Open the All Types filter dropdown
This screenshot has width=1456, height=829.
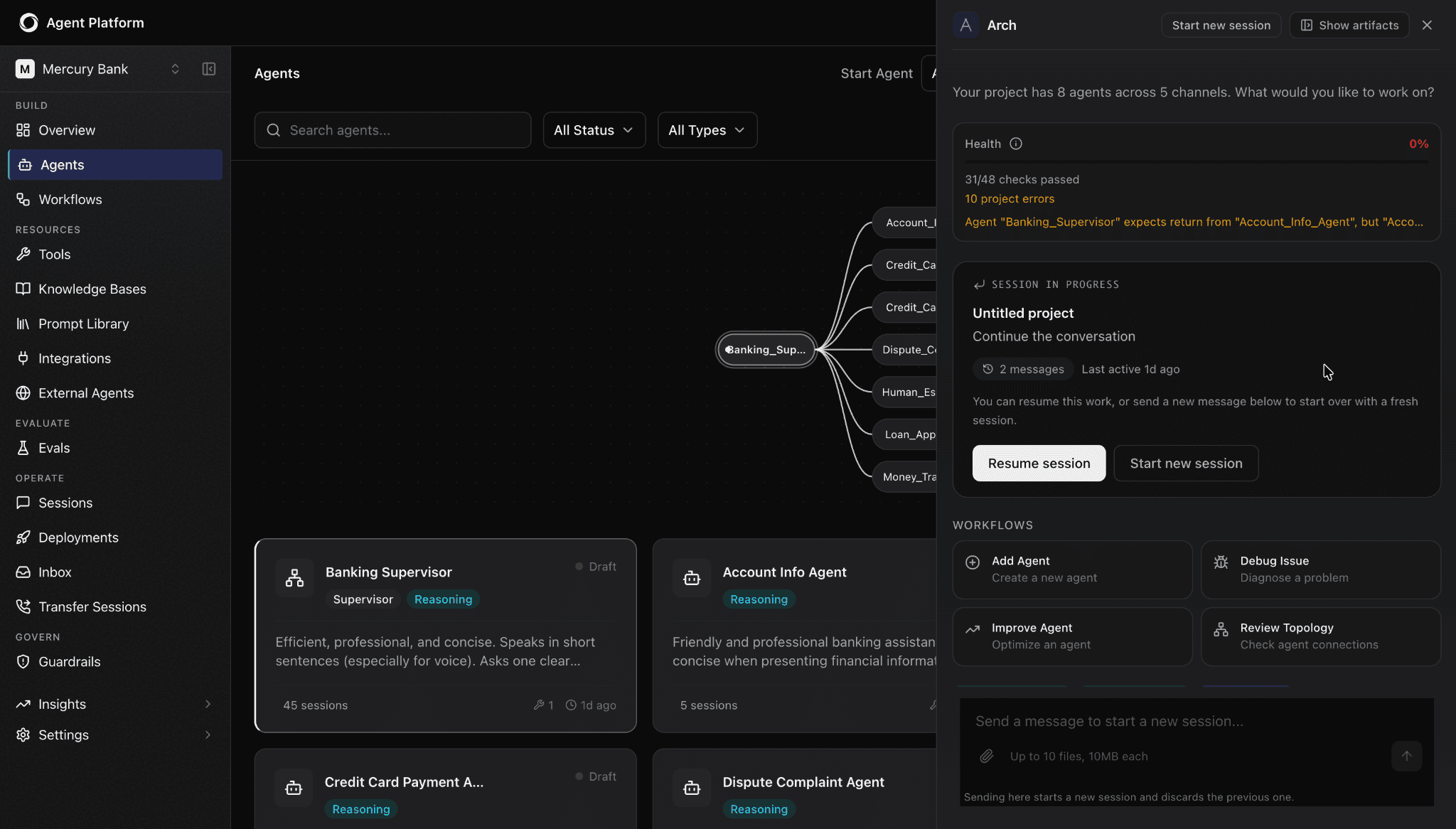(x=707, y=130)
